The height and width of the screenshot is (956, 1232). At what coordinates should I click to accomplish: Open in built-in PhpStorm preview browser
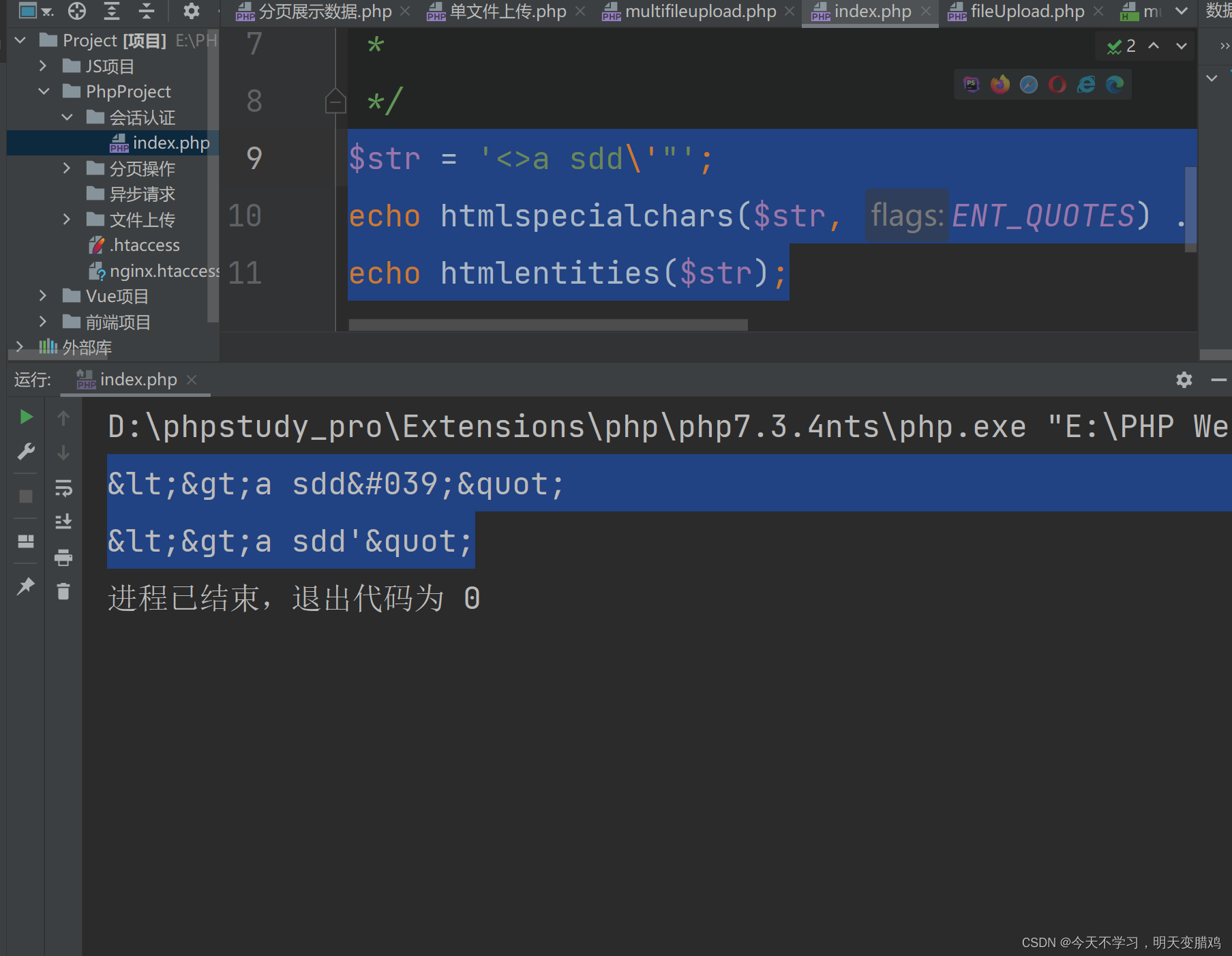972,84
